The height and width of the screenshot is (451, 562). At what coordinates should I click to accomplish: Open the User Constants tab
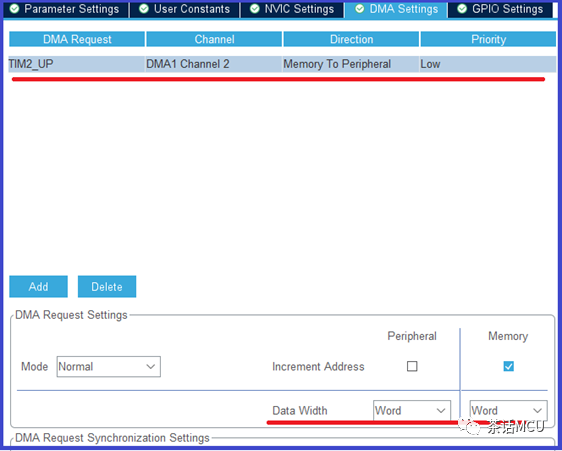click(x=185, y=9)
